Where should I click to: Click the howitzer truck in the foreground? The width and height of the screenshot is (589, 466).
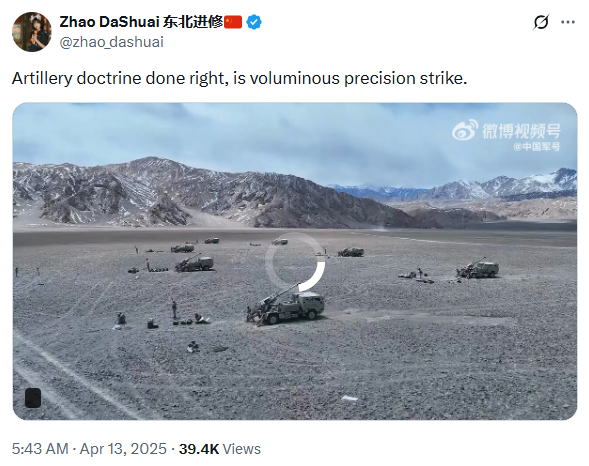coord(286,305)
